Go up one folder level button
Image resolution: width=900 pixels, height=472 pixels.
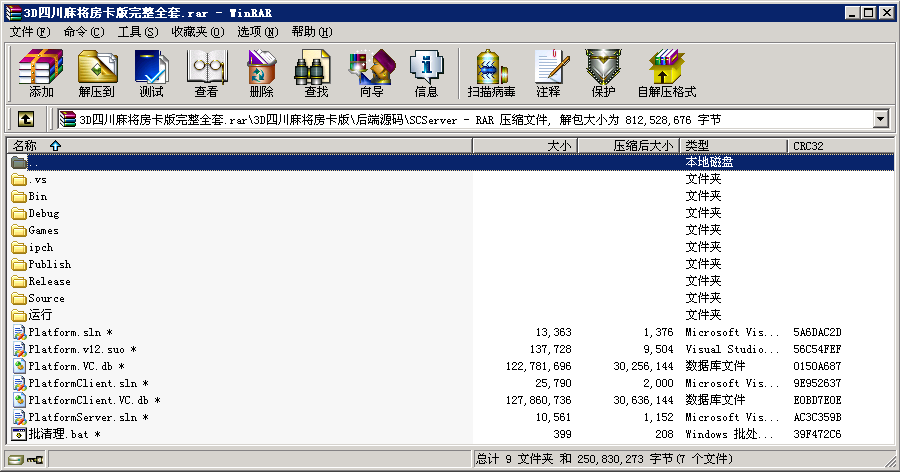26,119
